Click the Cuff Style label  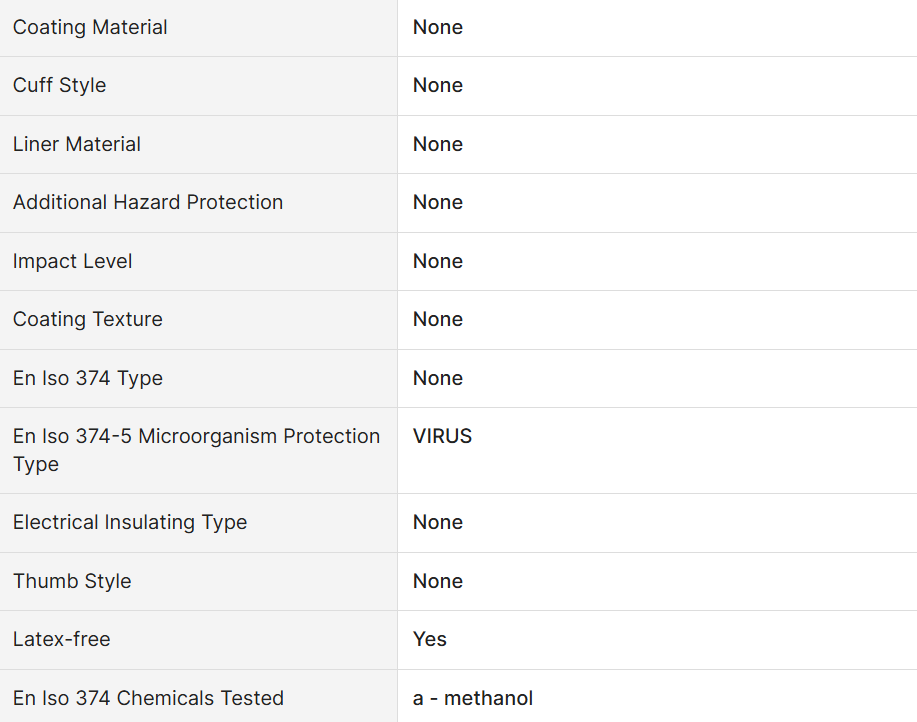coord(60,85)
